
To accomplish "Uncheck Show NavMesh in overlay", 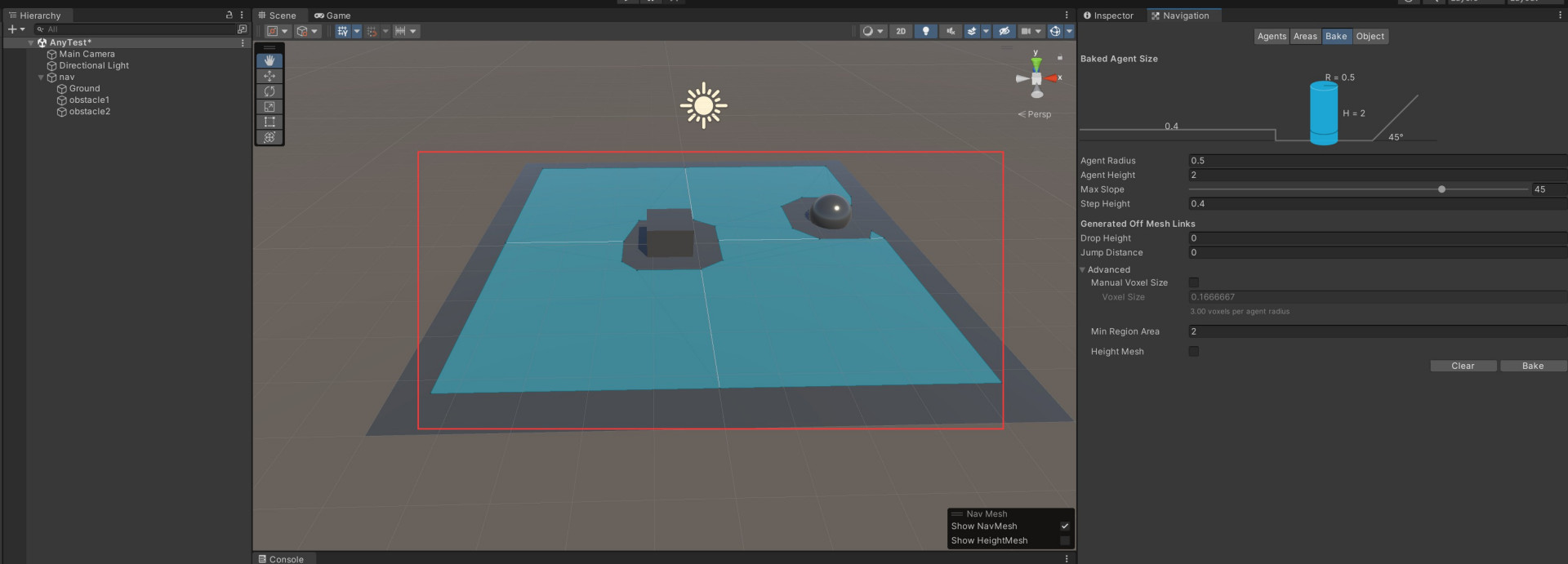I will click(1064, 526).
